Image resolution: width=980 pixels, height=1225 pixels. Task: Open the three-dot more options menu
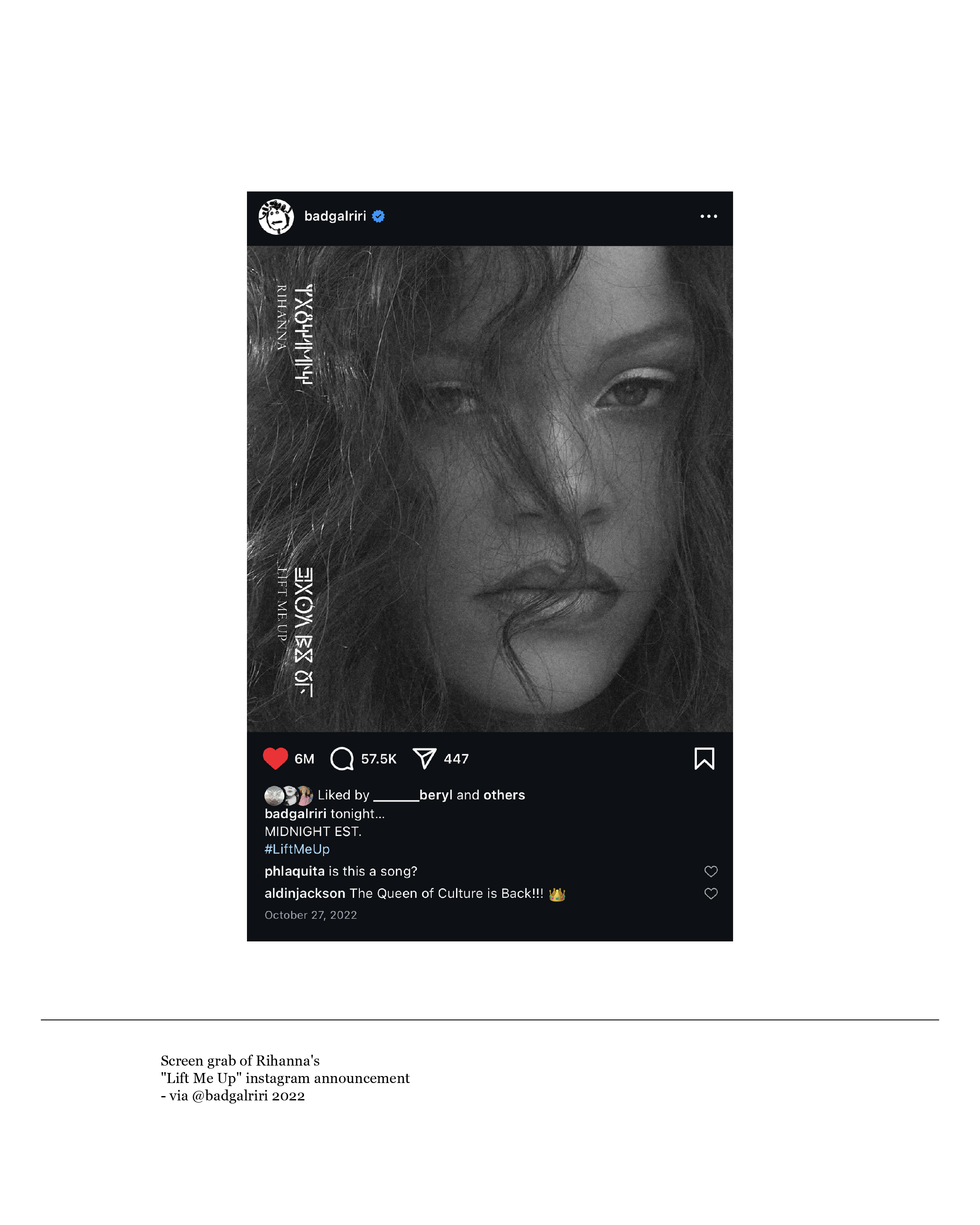(x=709, y=217)
